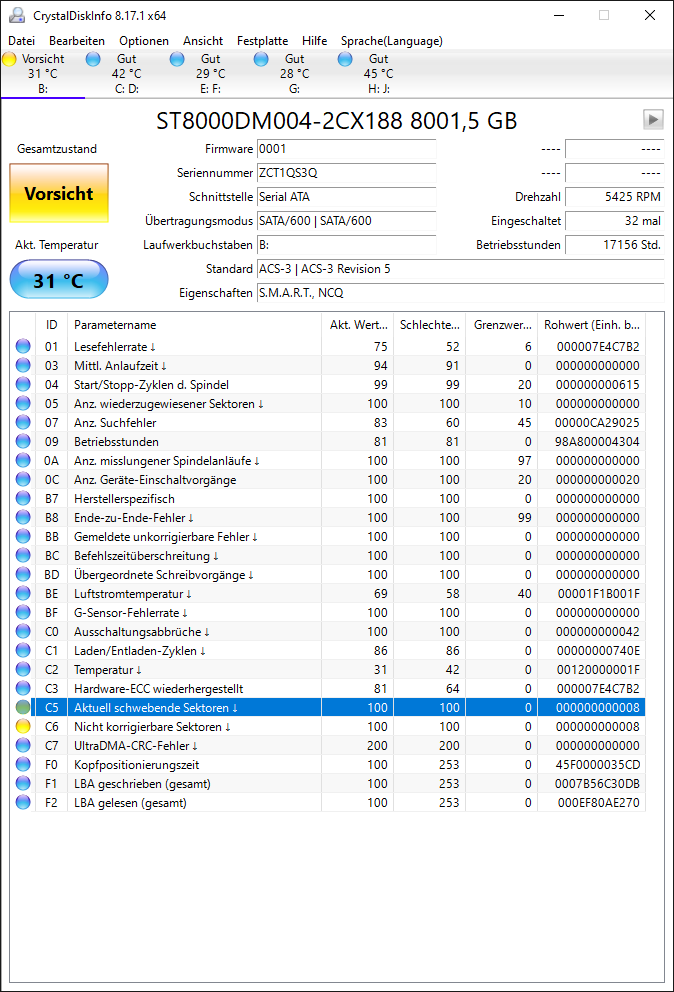Click status icon of LBA geschrieben row
The image size is (674, 992).
coord(23,783)
